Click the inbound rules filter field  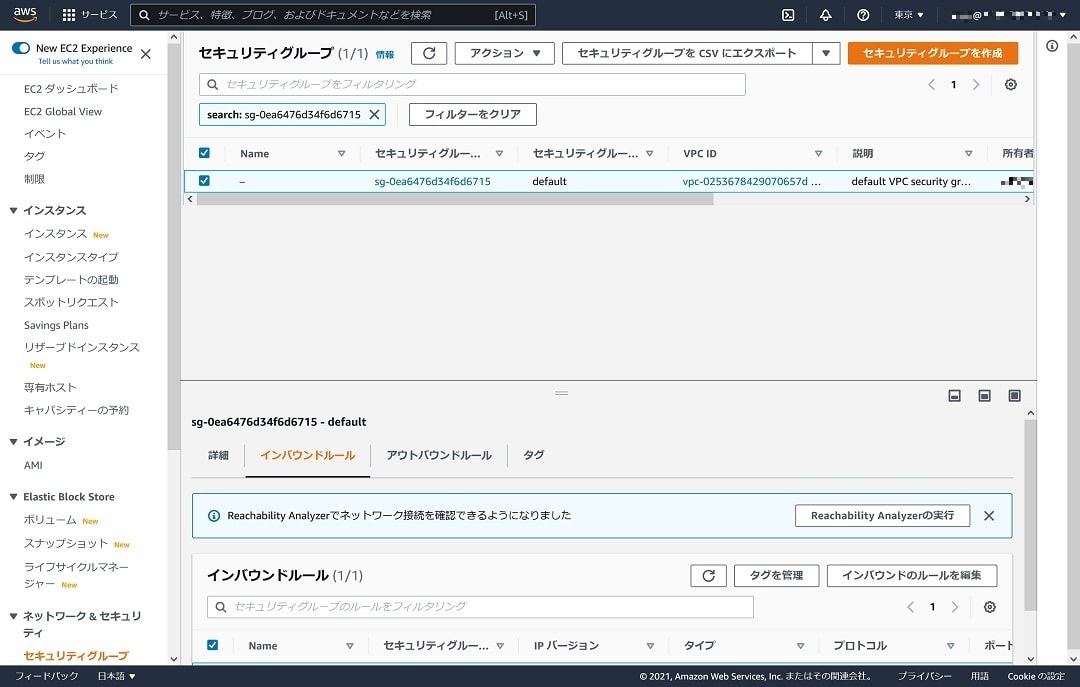480,607
